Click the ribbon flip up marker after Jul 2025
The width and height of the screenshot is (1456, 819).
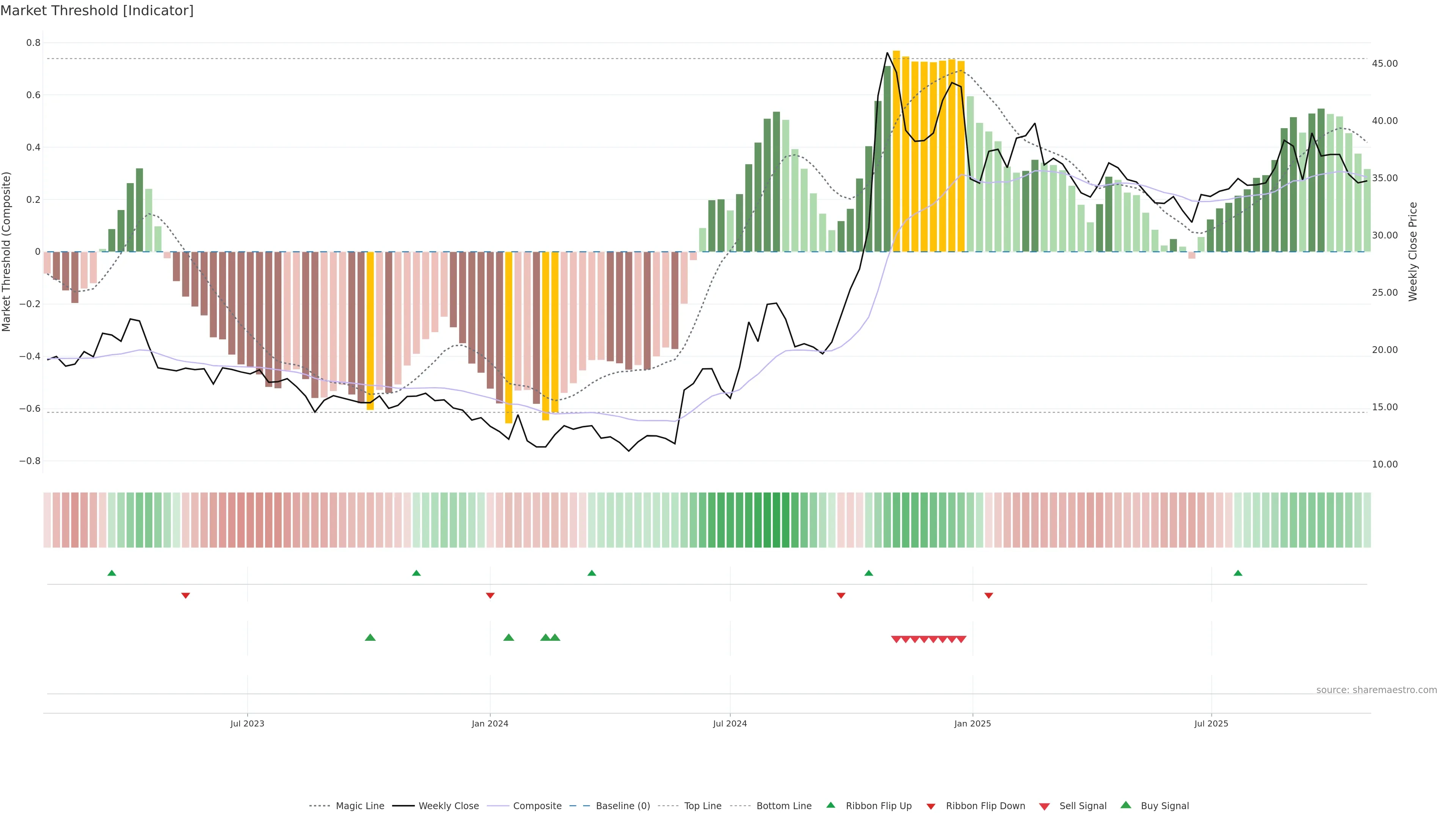click(x=1238, y=573)
